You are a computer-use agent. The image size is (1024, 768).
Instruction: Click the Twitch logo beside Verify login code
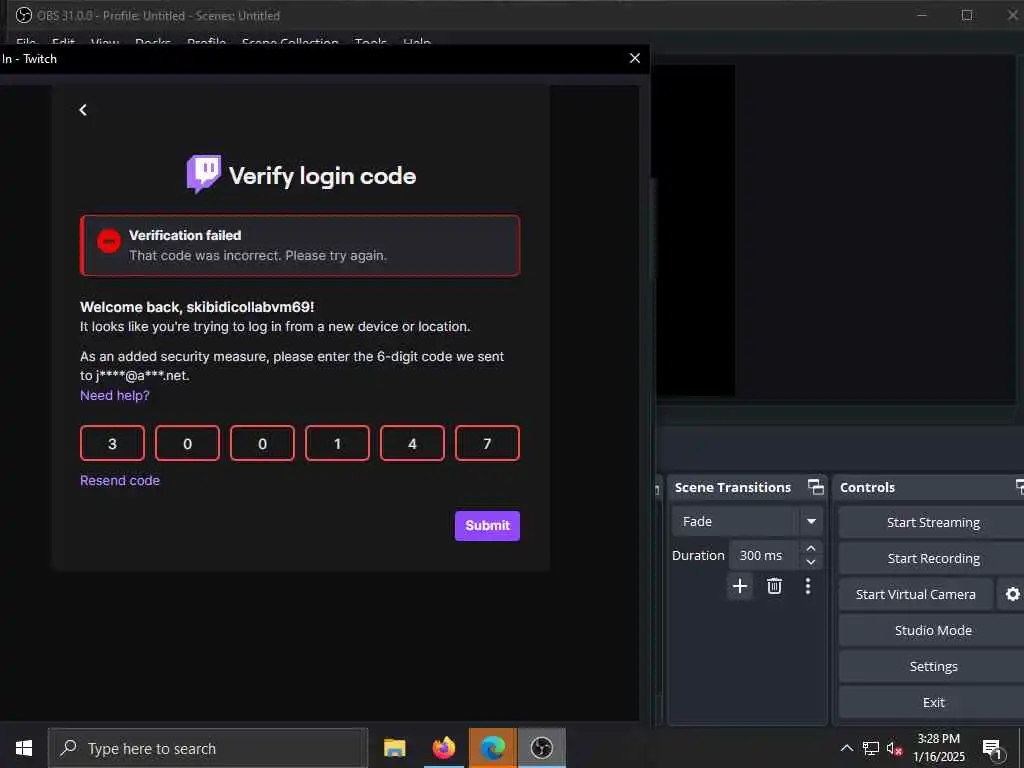[x=204, y=174]
